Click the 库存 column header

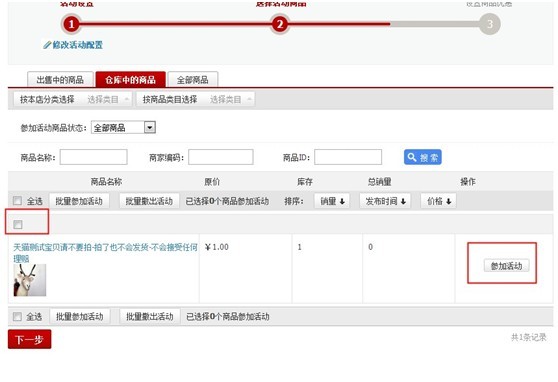pyautogui.click(x=305, y=182)
